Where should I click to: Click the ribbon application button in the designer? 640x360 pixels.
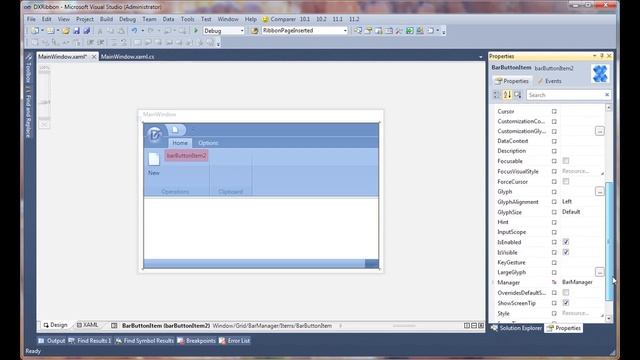(154, 135)
